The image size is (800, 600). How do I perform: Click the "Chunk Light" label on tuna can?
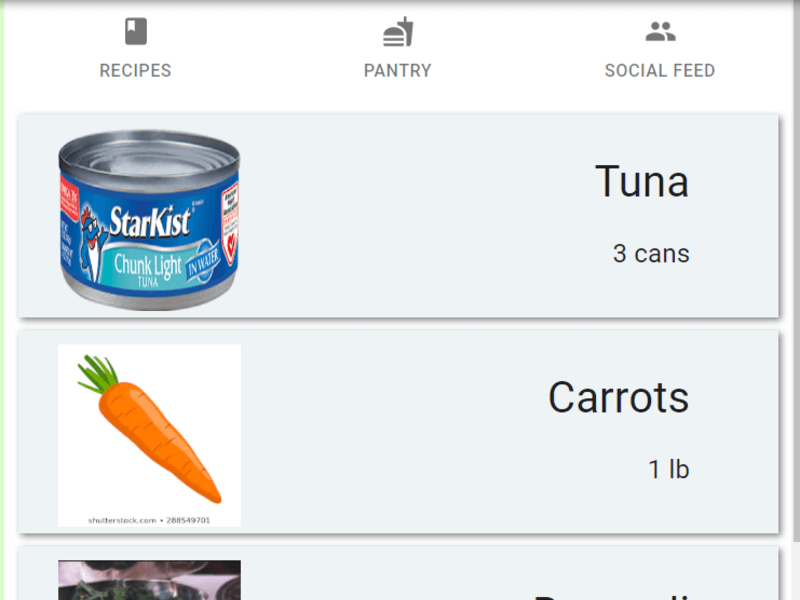coord(148,265)
